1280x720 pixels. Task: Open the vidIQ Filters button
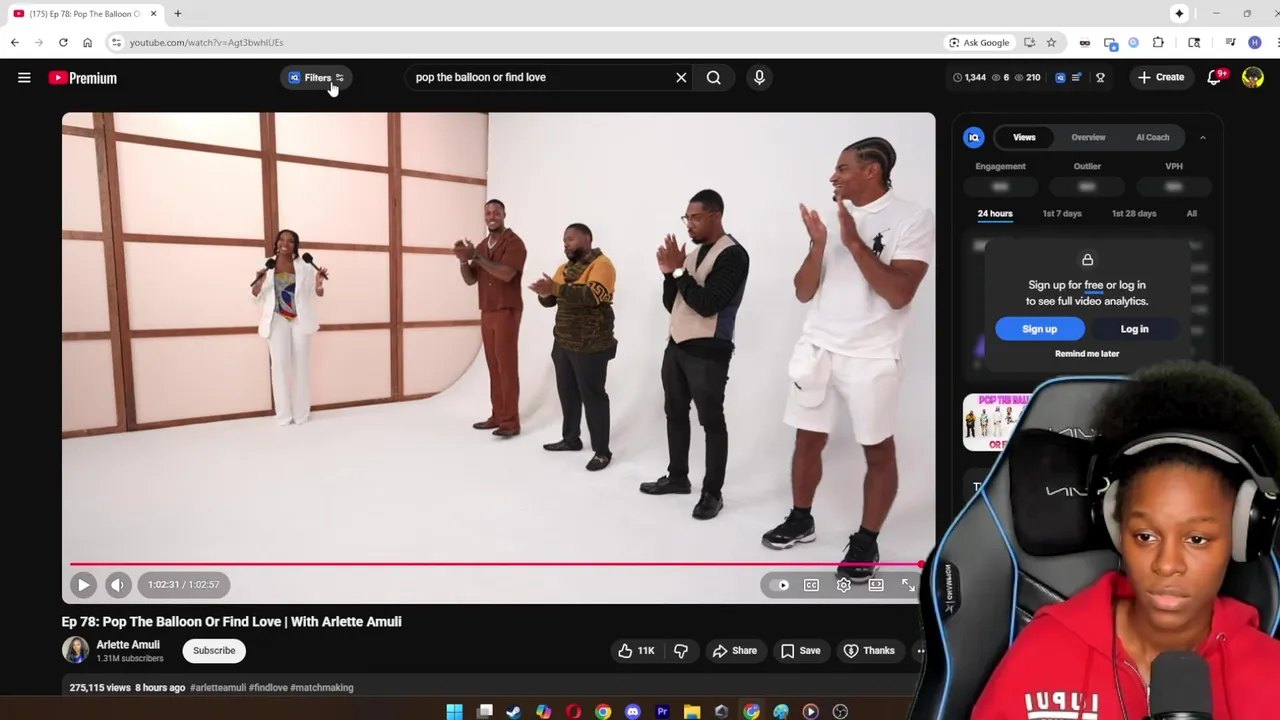[316, 77]
